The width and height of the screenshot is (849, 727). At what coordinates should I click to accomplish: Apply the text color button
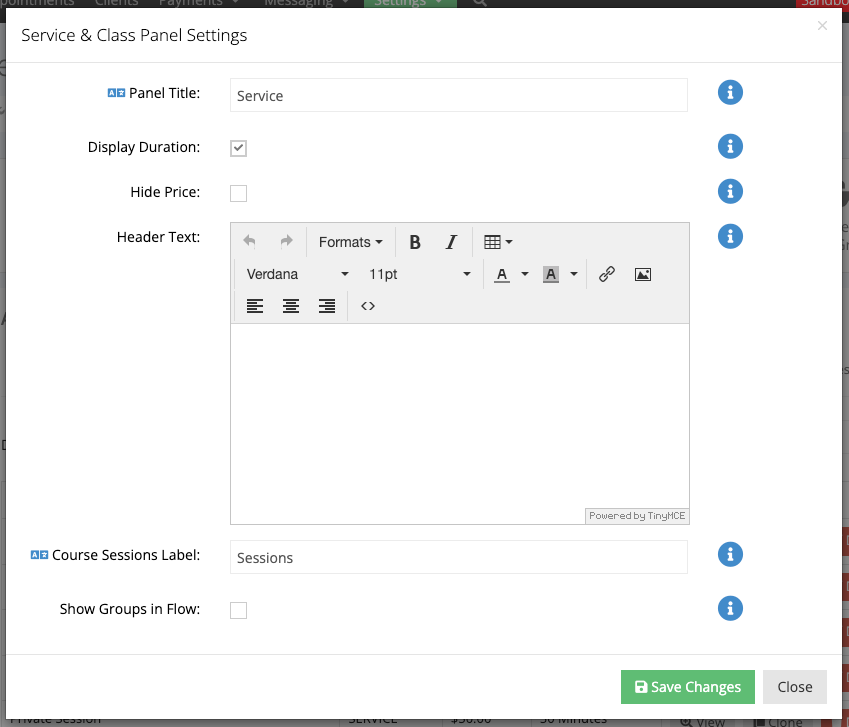502,274
